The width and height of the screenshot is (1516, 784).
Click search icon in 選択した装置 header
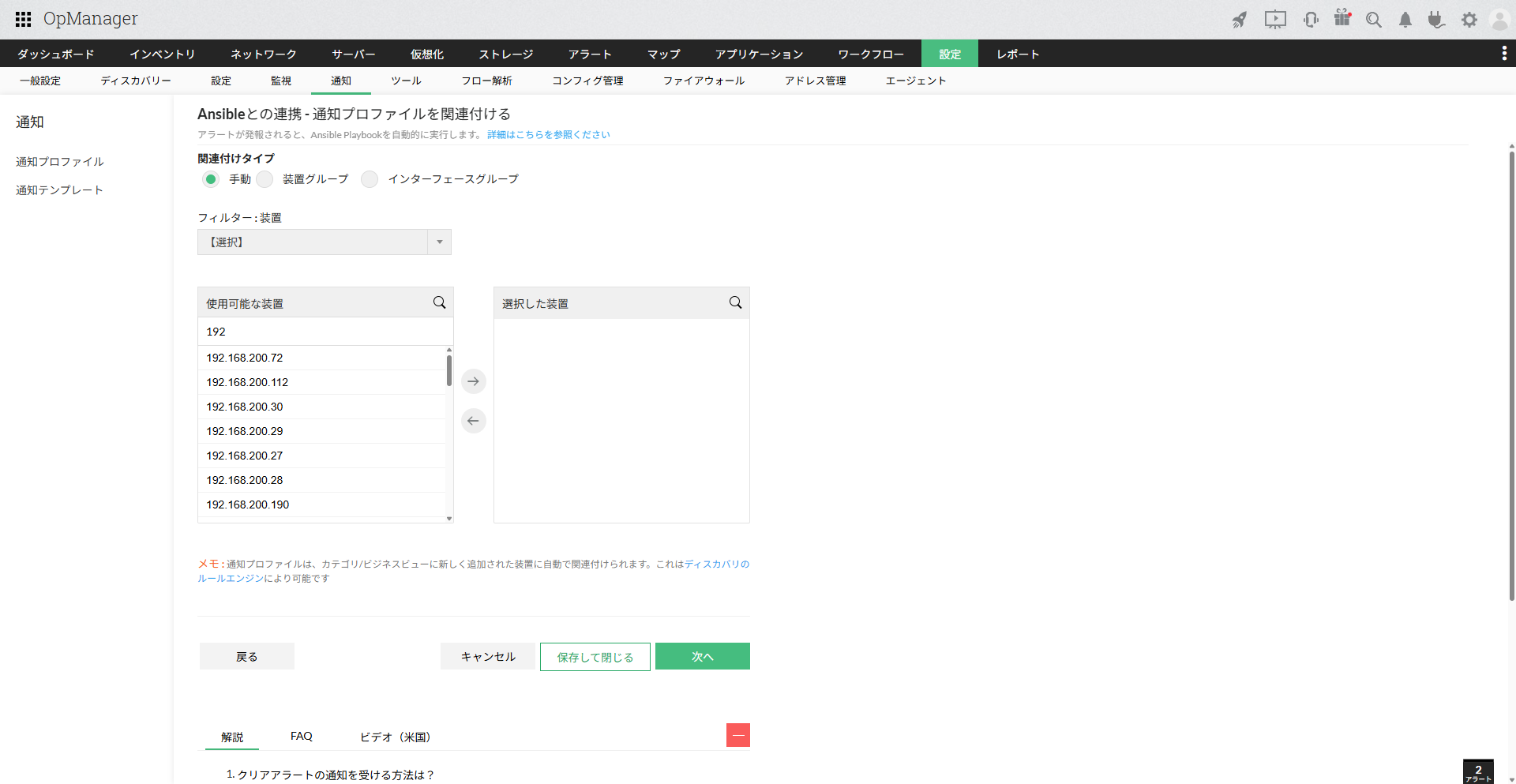pos(736,302)
